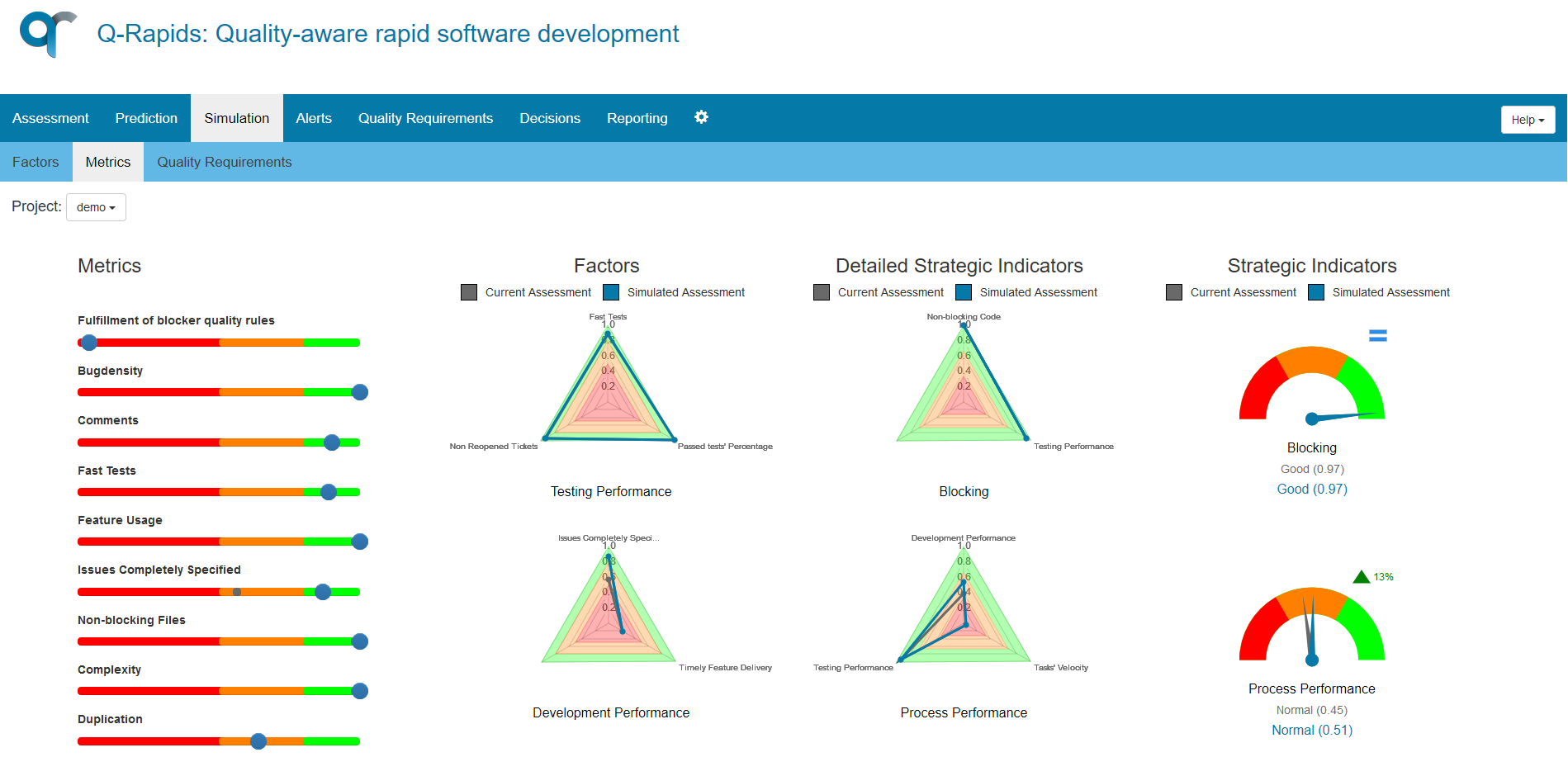Click the gray Current Assessment legend square in Factors
The width and height of the screenshot is (1568, 757).
[469, 291]
